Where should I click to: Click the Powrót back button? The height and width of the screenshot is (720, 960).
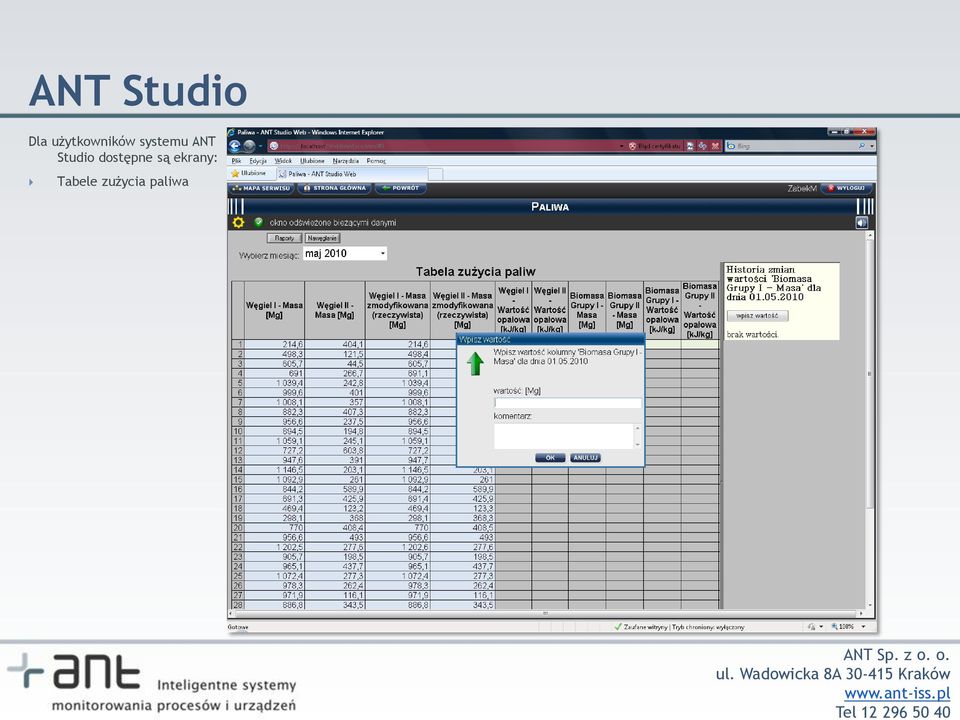(400, 189)
